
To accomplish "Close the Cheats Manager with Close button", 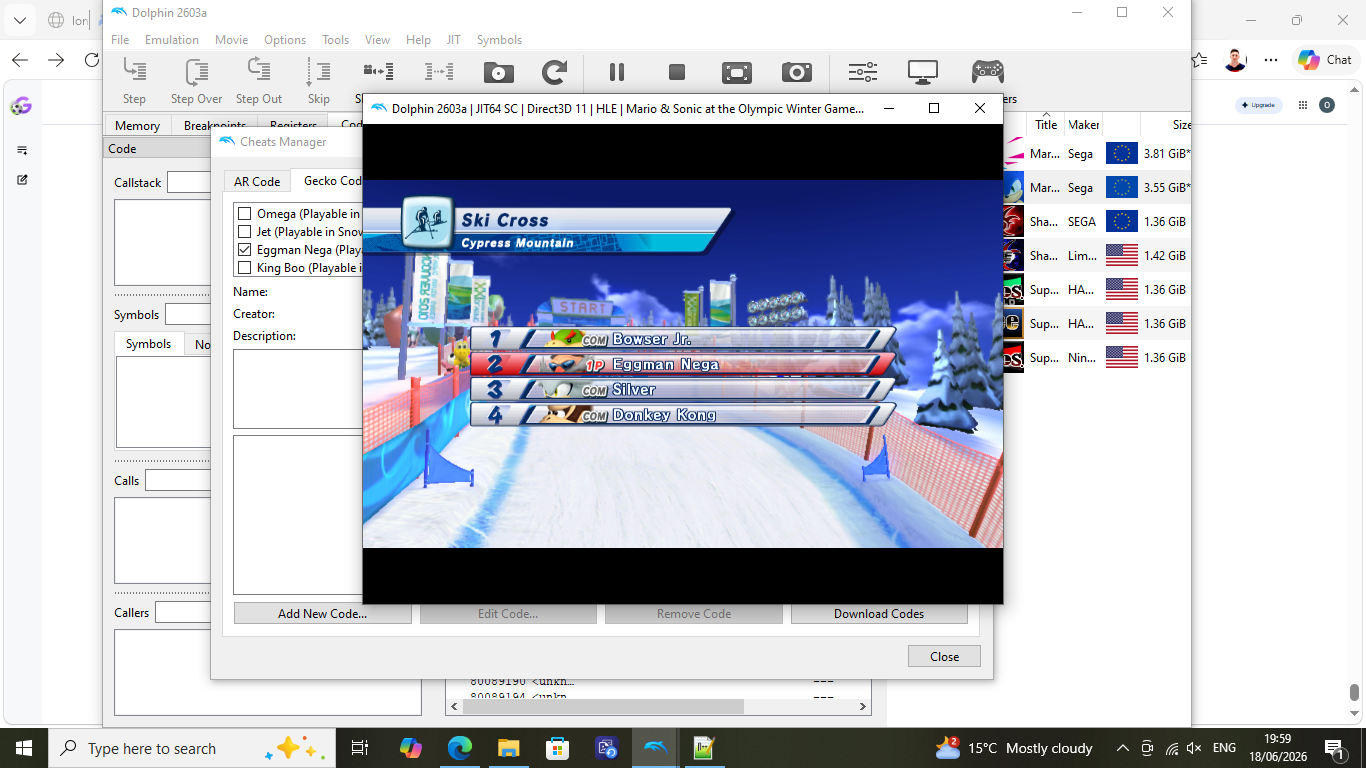I will pos(944,657).
